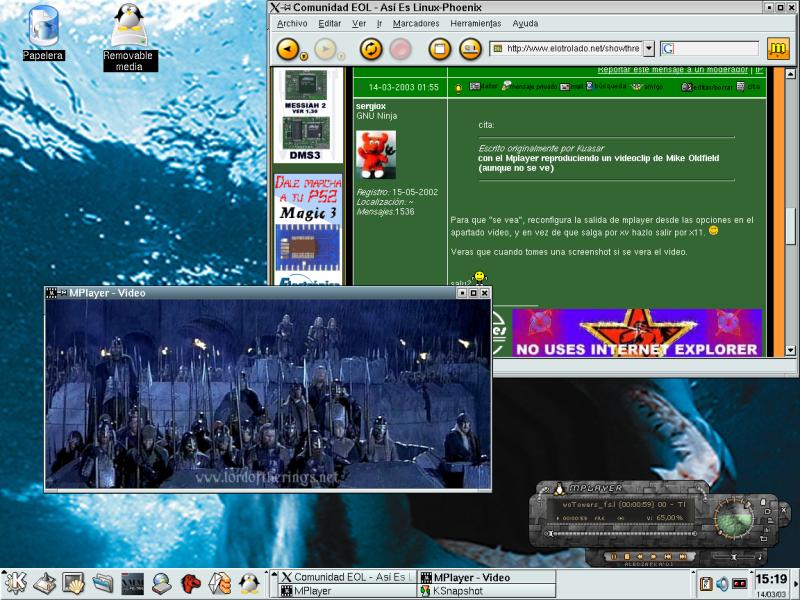Open the KDE K menu launcher
Image resolution: width=800 pixels, height=600 pixels.
click(15, 582)
